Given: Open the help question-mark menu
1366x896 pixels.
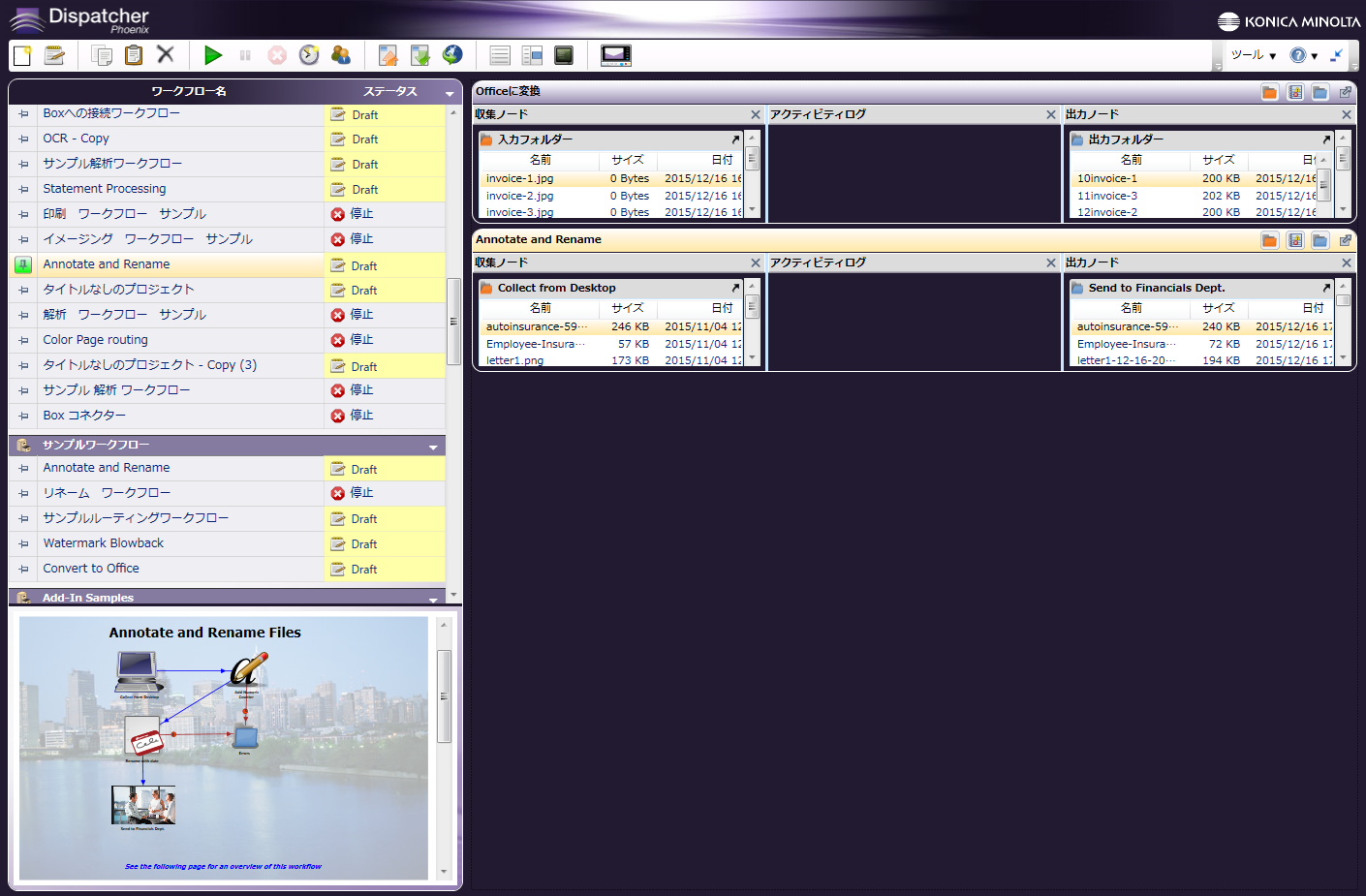Looking at the screenshot, I should [x=1304, y=55].
